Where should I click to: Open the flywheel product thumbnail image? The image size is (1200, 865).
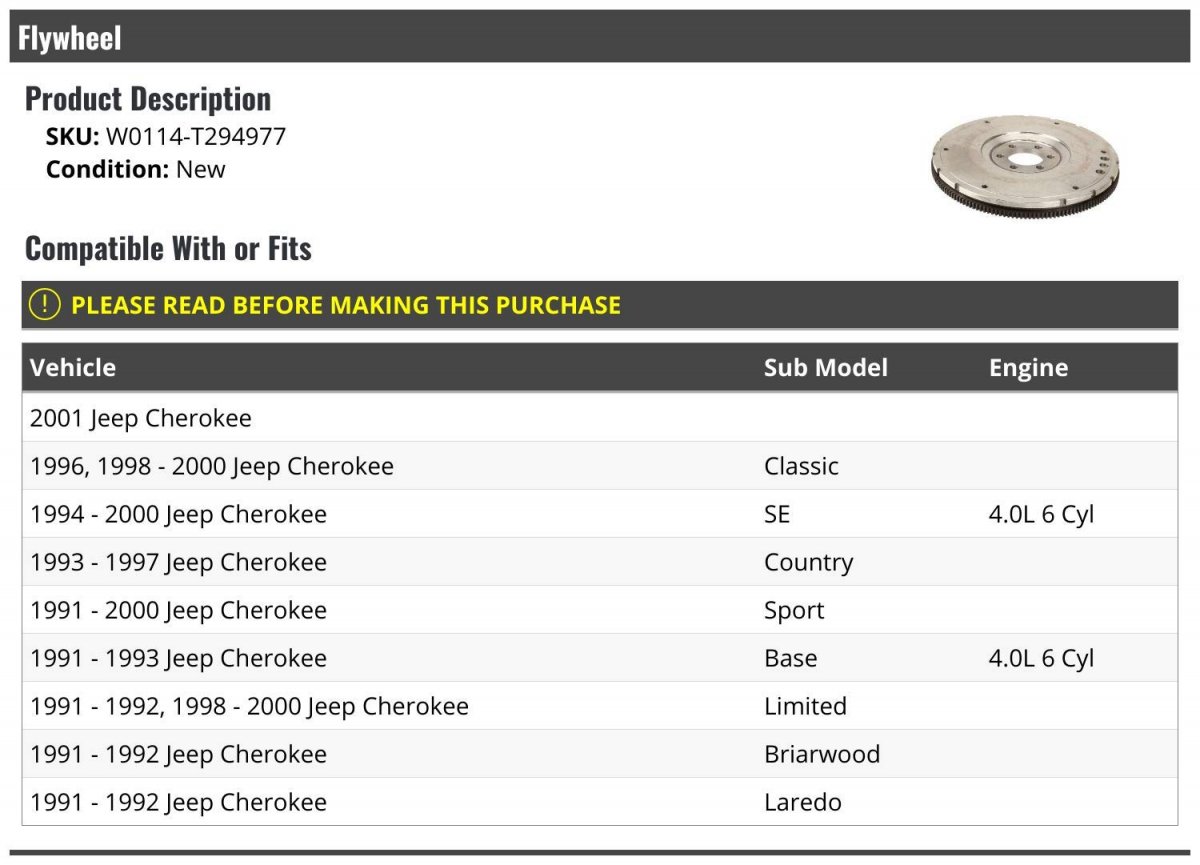pyautogui.click(x=1025, y=153)
